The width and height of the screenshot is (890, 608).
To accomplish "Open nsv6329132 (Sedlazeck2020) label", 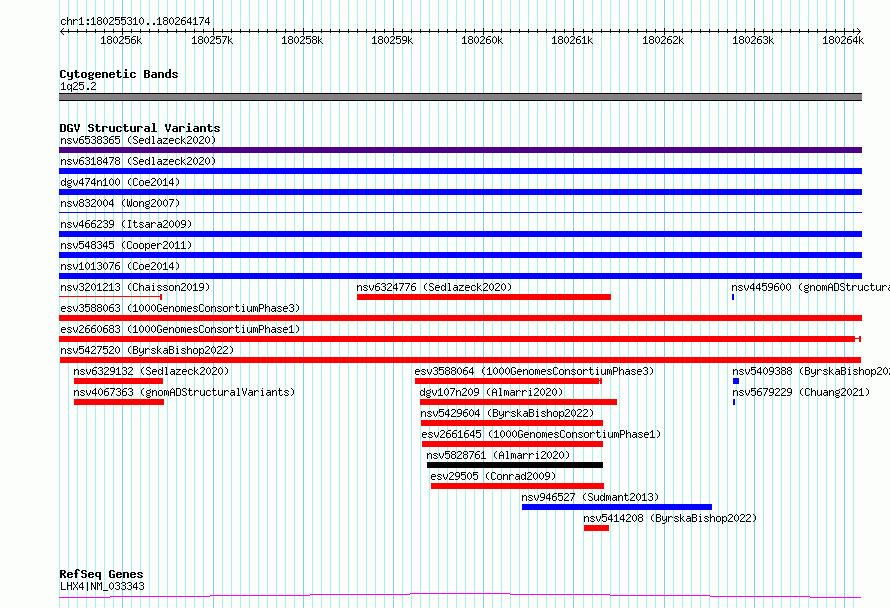I will pyautogui.click(x=151, y=371).
